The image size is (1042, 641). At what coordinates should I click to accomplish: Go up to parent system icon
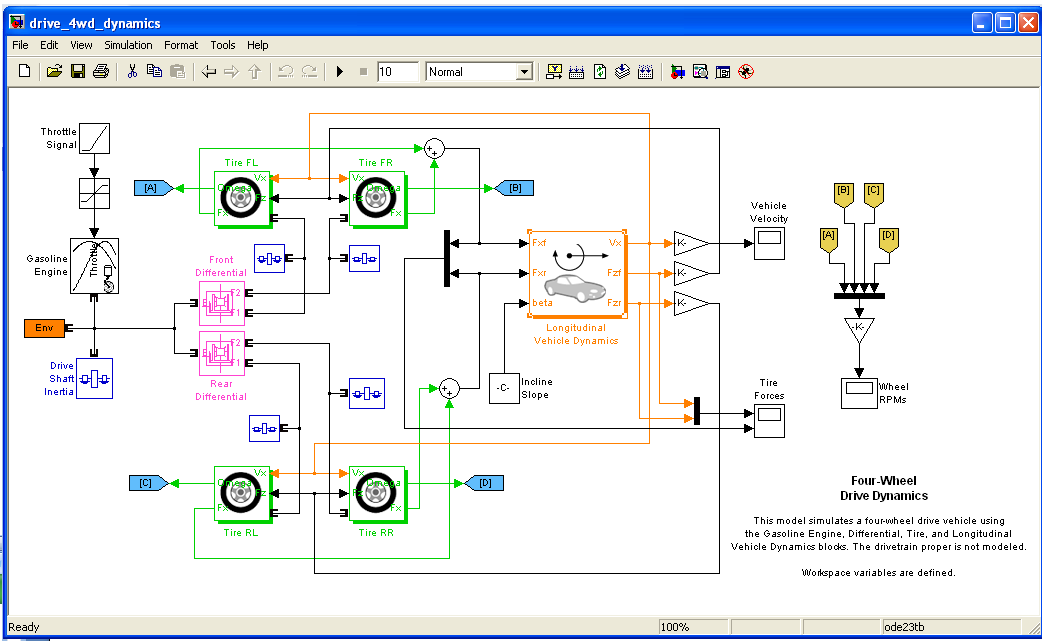(255, 71)
